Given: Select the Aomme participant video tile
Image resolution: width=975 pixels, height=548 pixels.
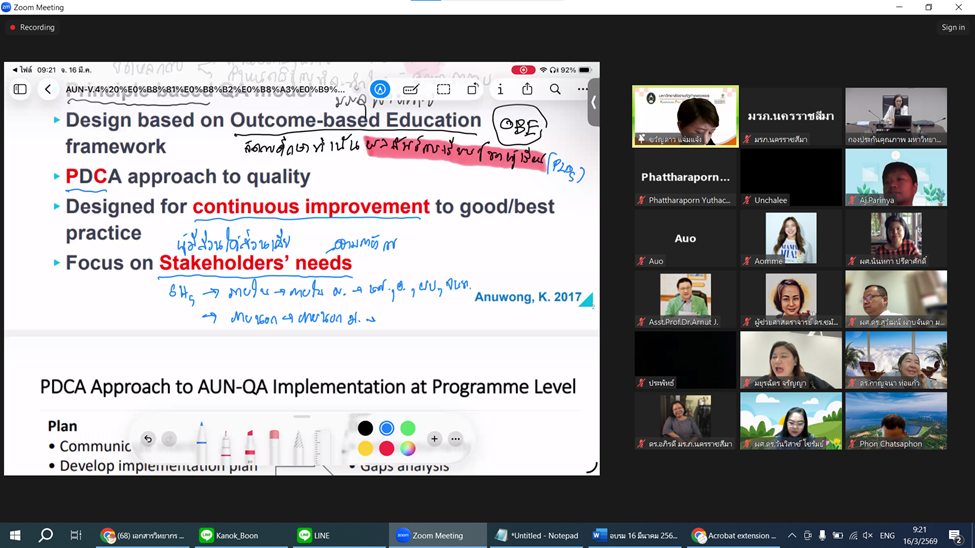Looking at the screenshot, I should [789, 240].
